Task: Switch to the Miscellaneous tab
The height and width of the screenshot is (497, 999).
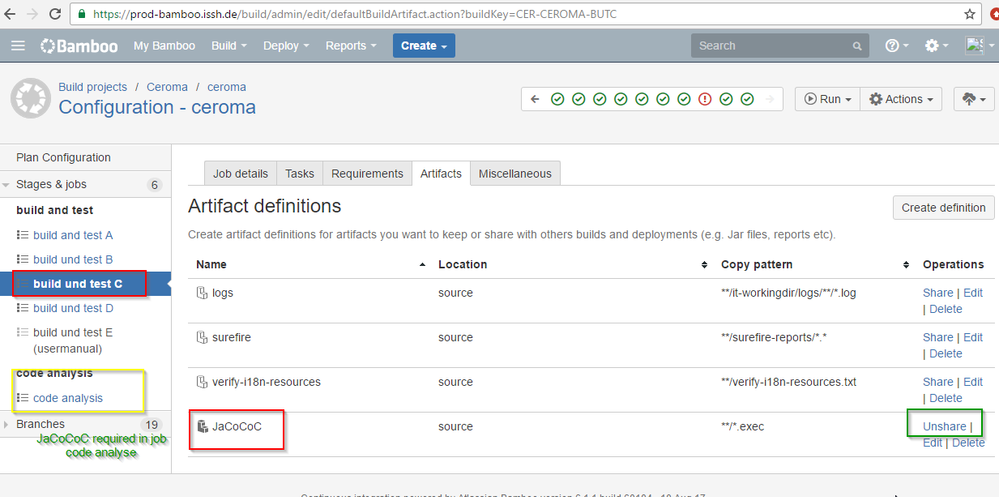Action: pyautogui.click(x=515, y=173)
